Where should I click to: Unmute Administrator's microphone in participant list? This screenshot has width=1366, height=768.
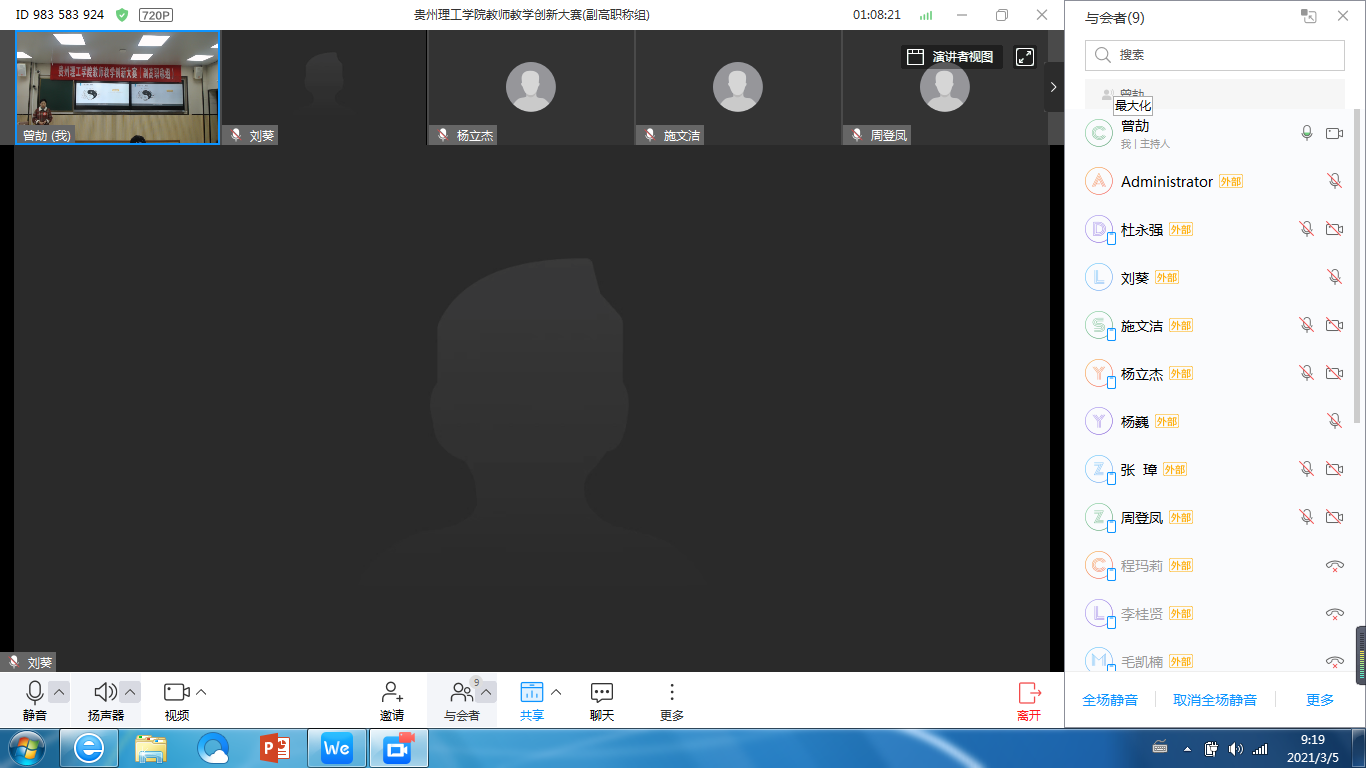click(x=1334, y=181)
